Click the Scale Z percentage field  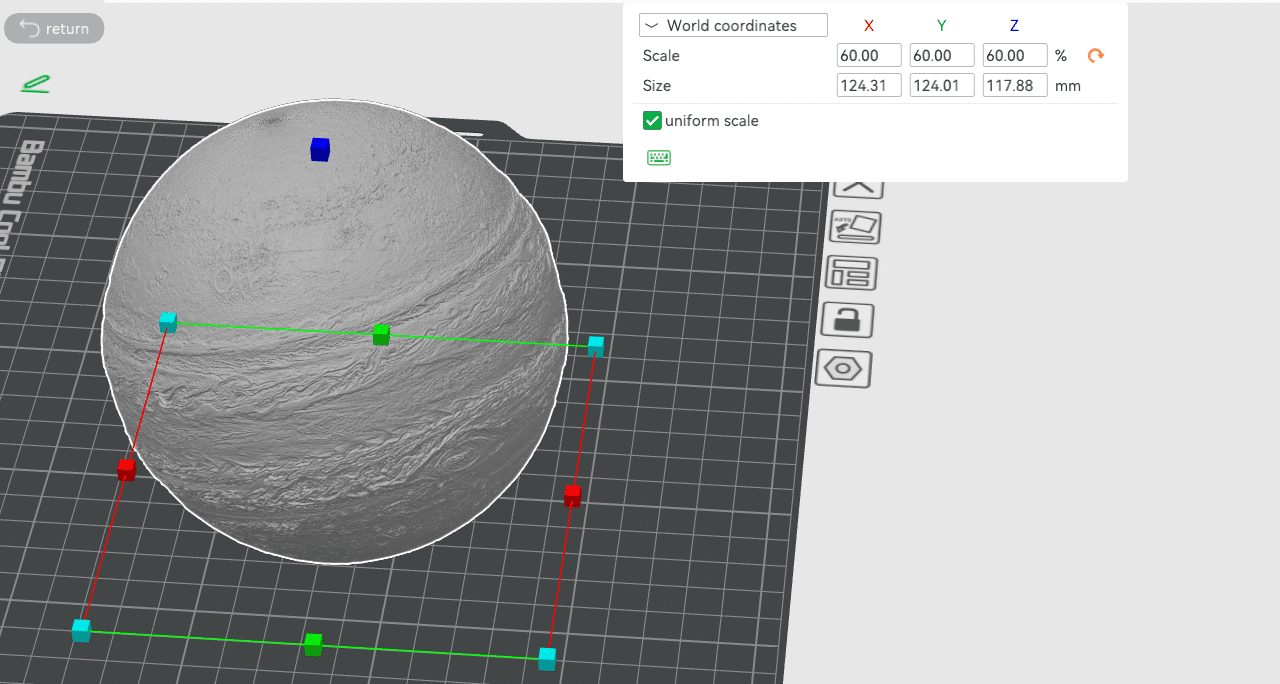click(1015, 55)
